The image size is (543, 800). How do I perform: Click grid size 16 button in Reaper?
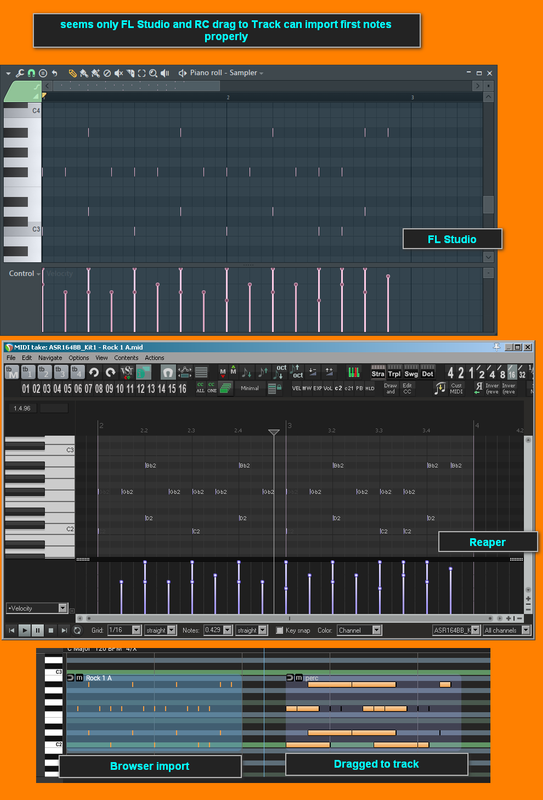[x=512, y=372]
